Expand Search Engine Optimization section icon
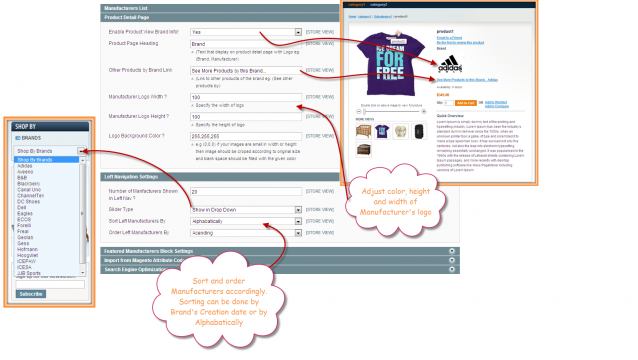638x360 pixels. pos(452,269)
